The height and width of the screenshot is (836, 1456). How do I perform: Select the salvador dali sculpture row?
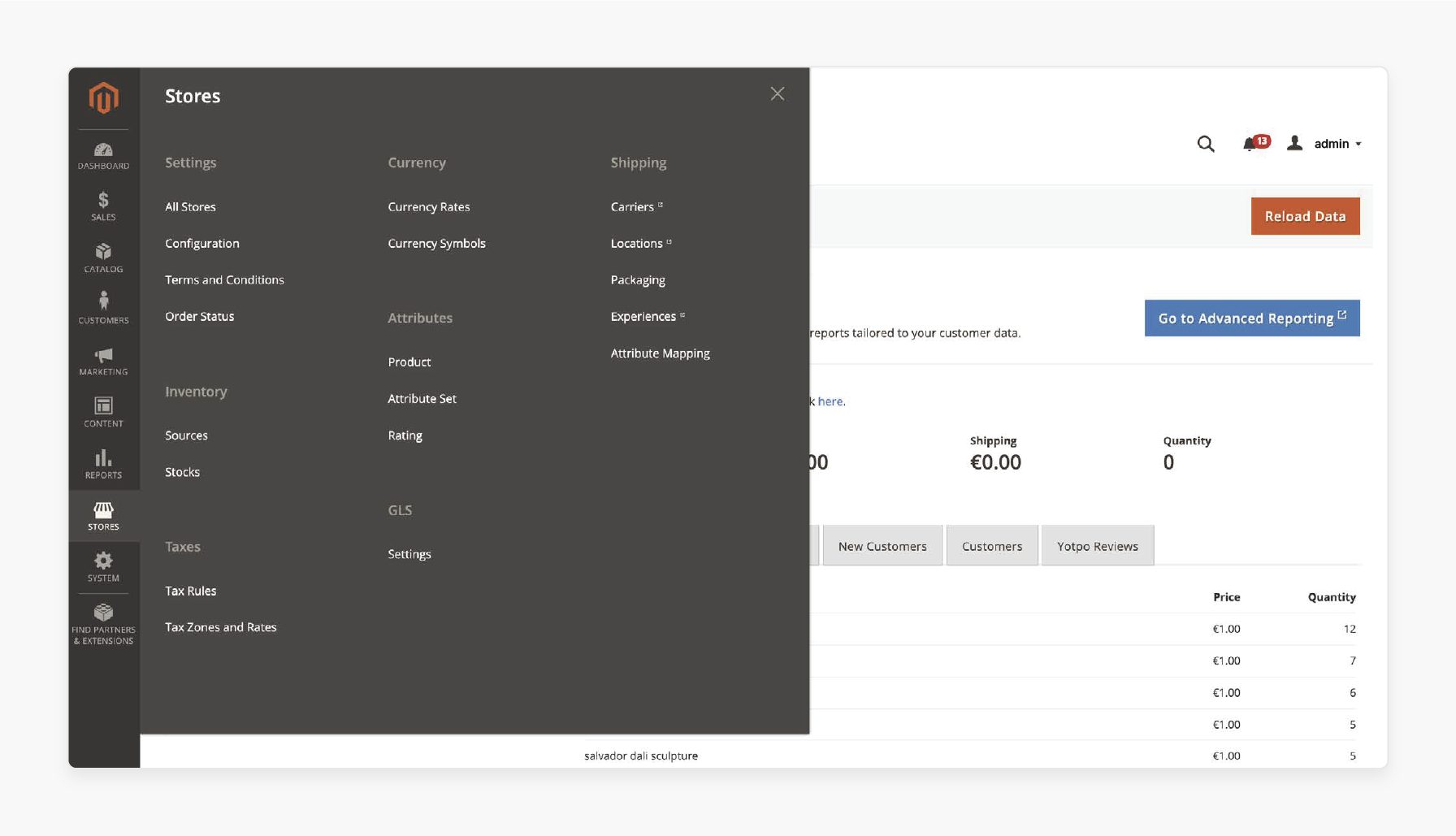[970, 756]
